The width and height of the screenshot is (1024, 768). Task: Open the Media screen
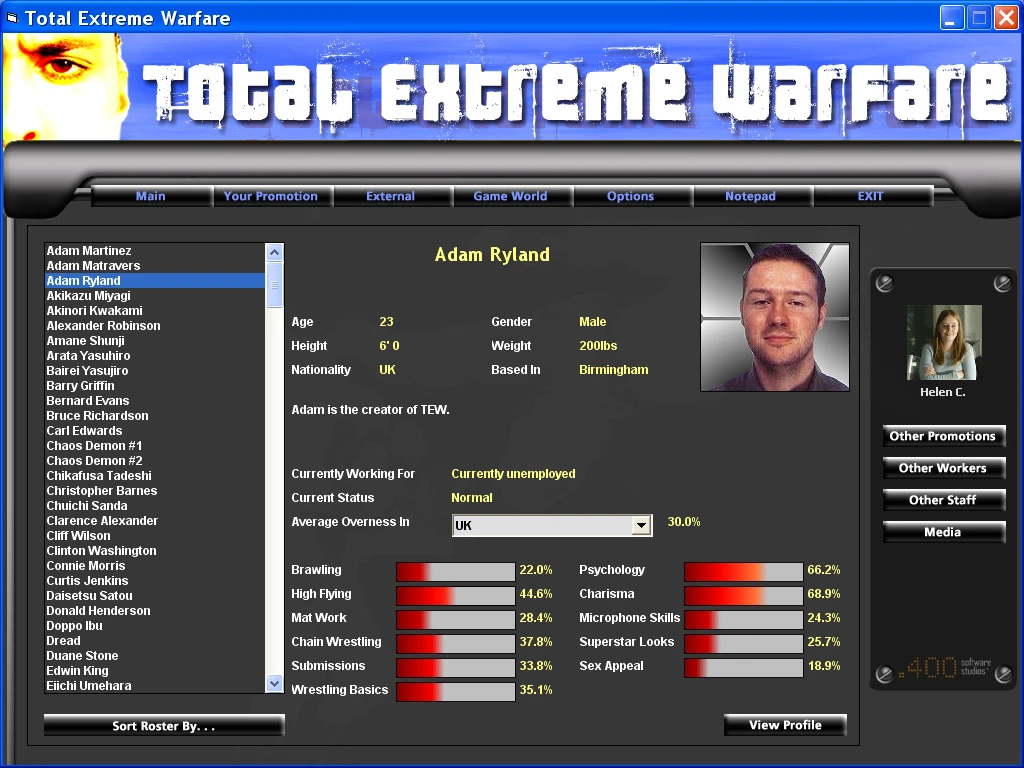click(943, 532)
